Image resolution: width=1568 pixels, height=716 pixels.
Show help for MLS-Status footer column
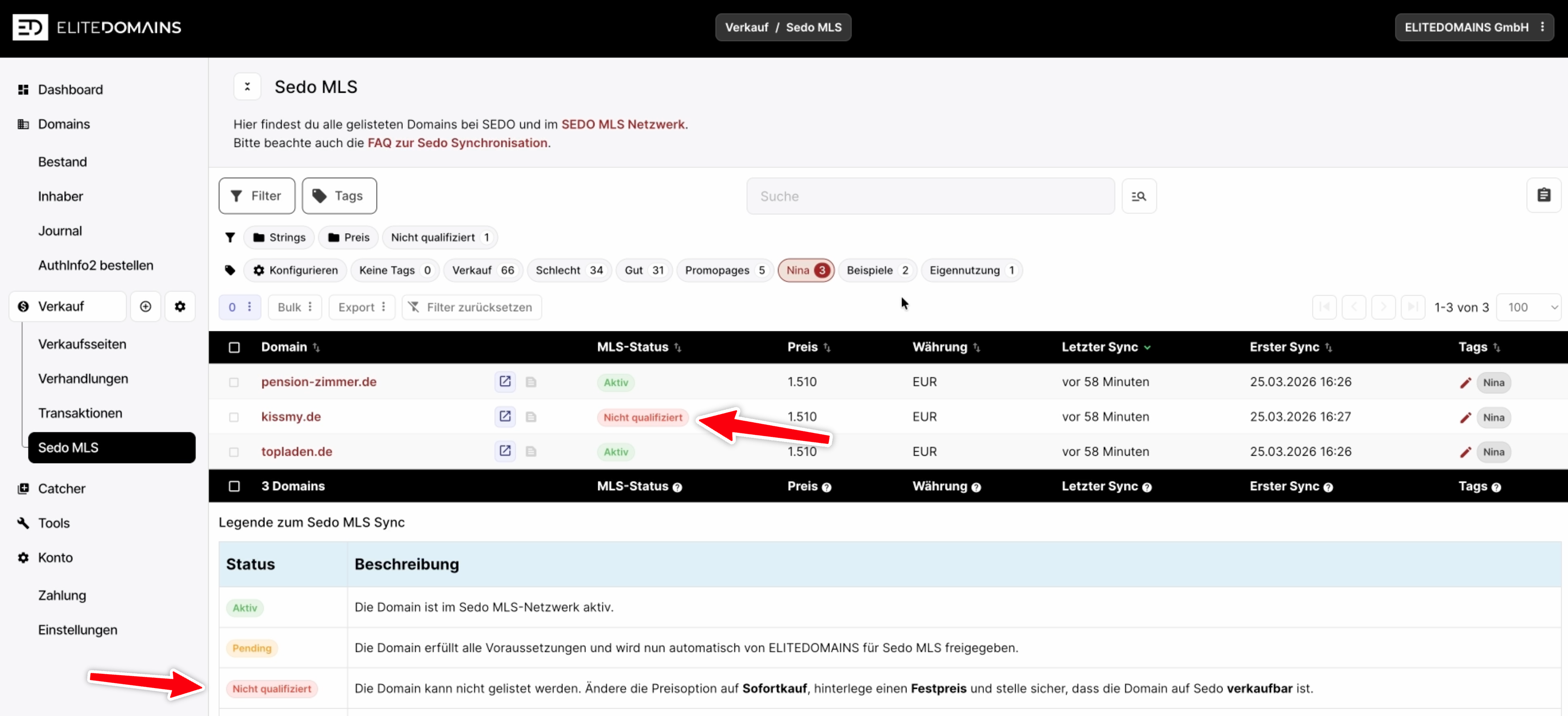tap(678, 487)
